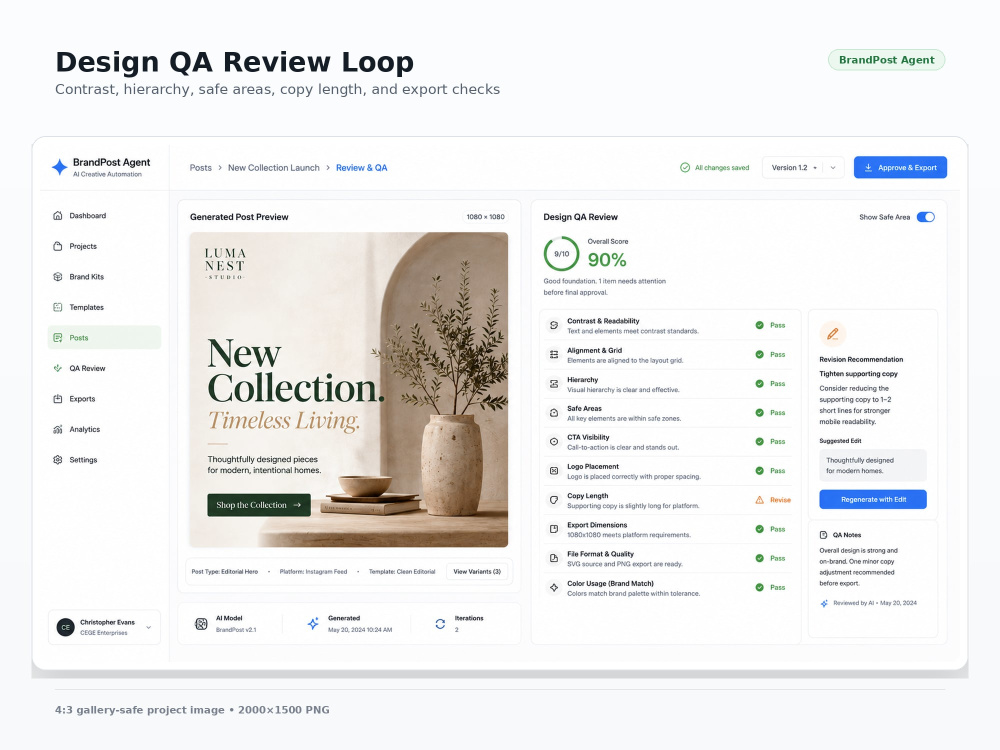The image size is (1000, 750).
Task: Click the Brand Kits icon
Action: (x=57, y=277)
